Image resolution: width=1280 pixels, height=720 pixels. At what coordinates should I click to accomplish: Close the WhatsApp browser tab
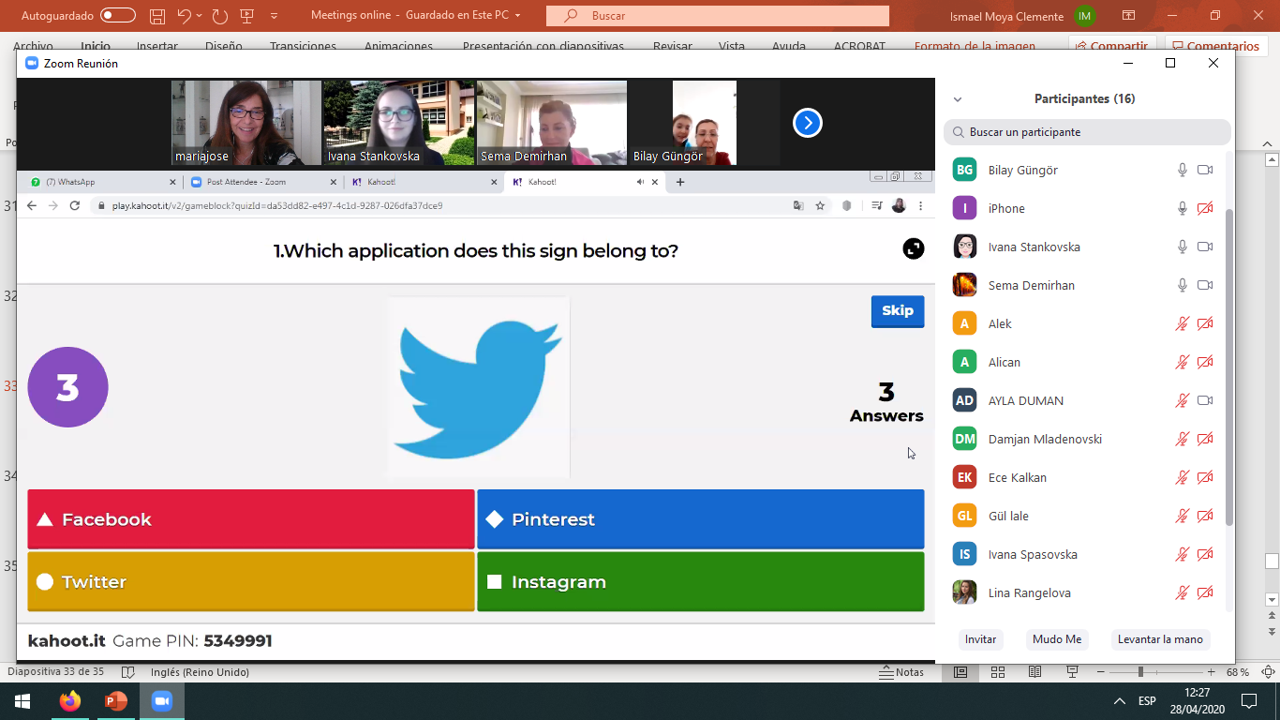point(172,182)
